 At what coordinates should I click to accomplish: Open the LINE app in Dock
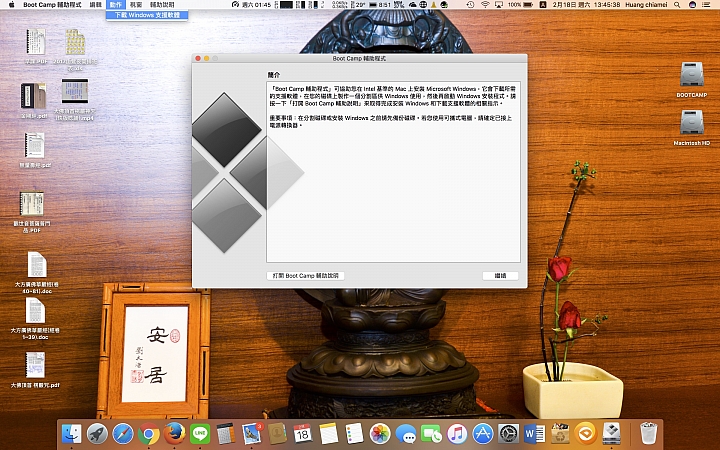(x=200, y=433)
